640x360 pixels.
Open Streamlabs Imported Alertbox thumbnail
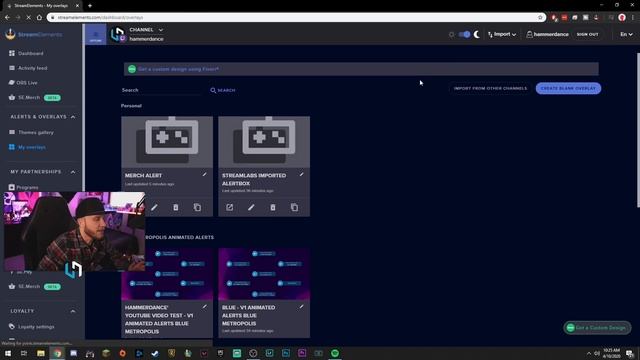pyautogui.click(x=264, y=142)
